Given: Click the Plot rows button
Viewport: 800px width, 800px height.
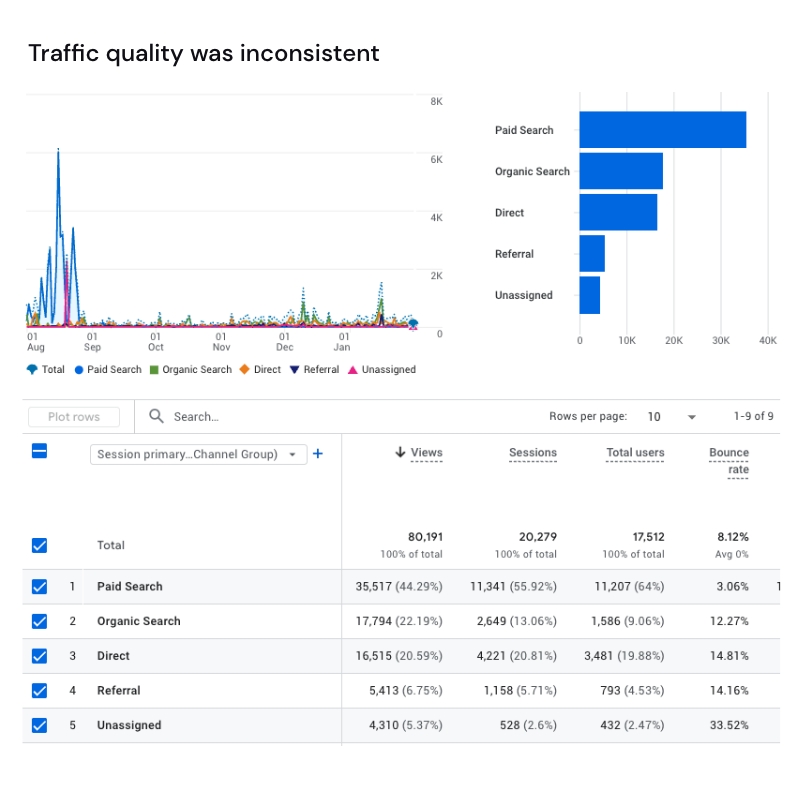Looking at the screenshot, I should (x=73, y=416).
